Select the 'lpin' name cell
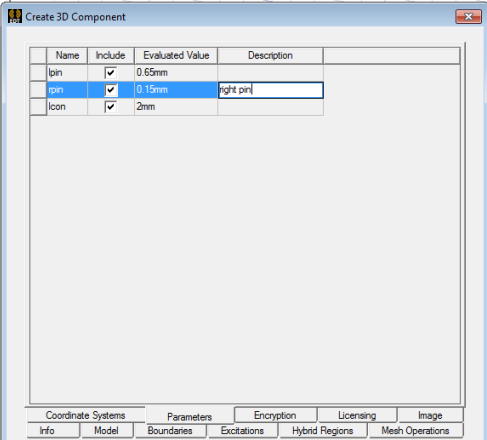This screenshot has width=487, height=440. tap(67, 73)
